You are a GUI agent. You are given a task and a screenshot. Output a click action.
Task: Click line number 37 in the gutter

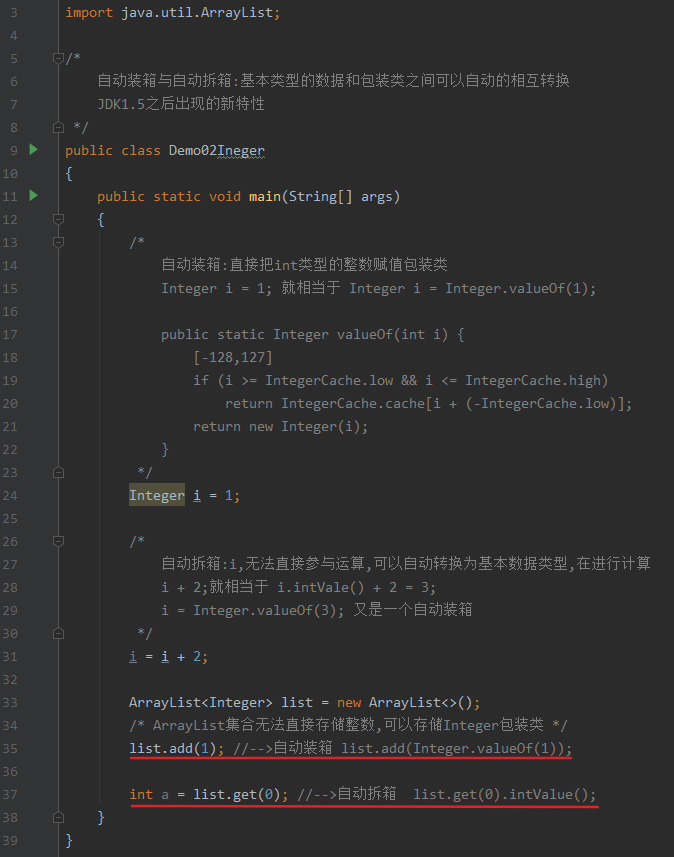pyautogui.click(x=10, y=794)
